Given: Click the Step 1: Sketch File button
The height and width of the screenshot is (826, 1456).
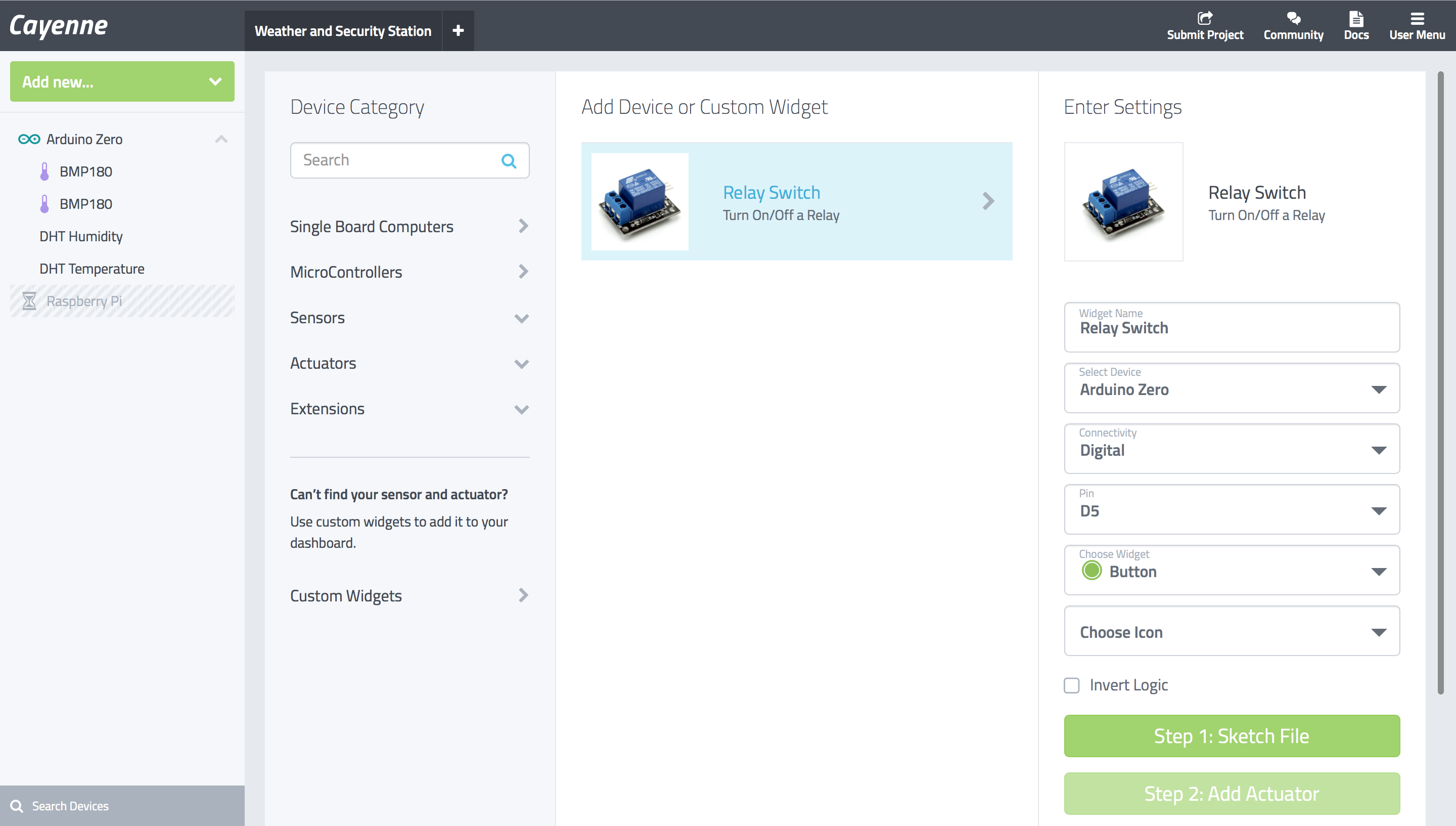Looking at the screenshot, I should click(1232, 736).
